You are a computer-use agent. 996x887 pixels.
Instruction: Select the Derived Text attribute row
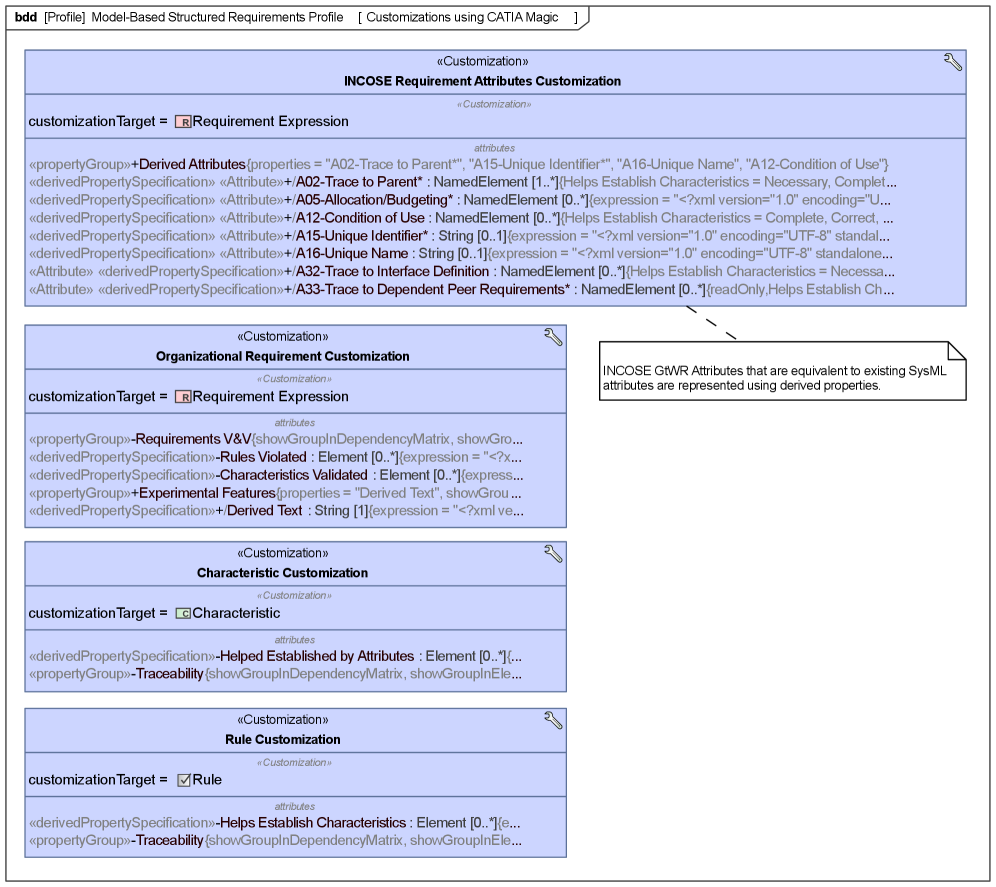tap(276, 511)
